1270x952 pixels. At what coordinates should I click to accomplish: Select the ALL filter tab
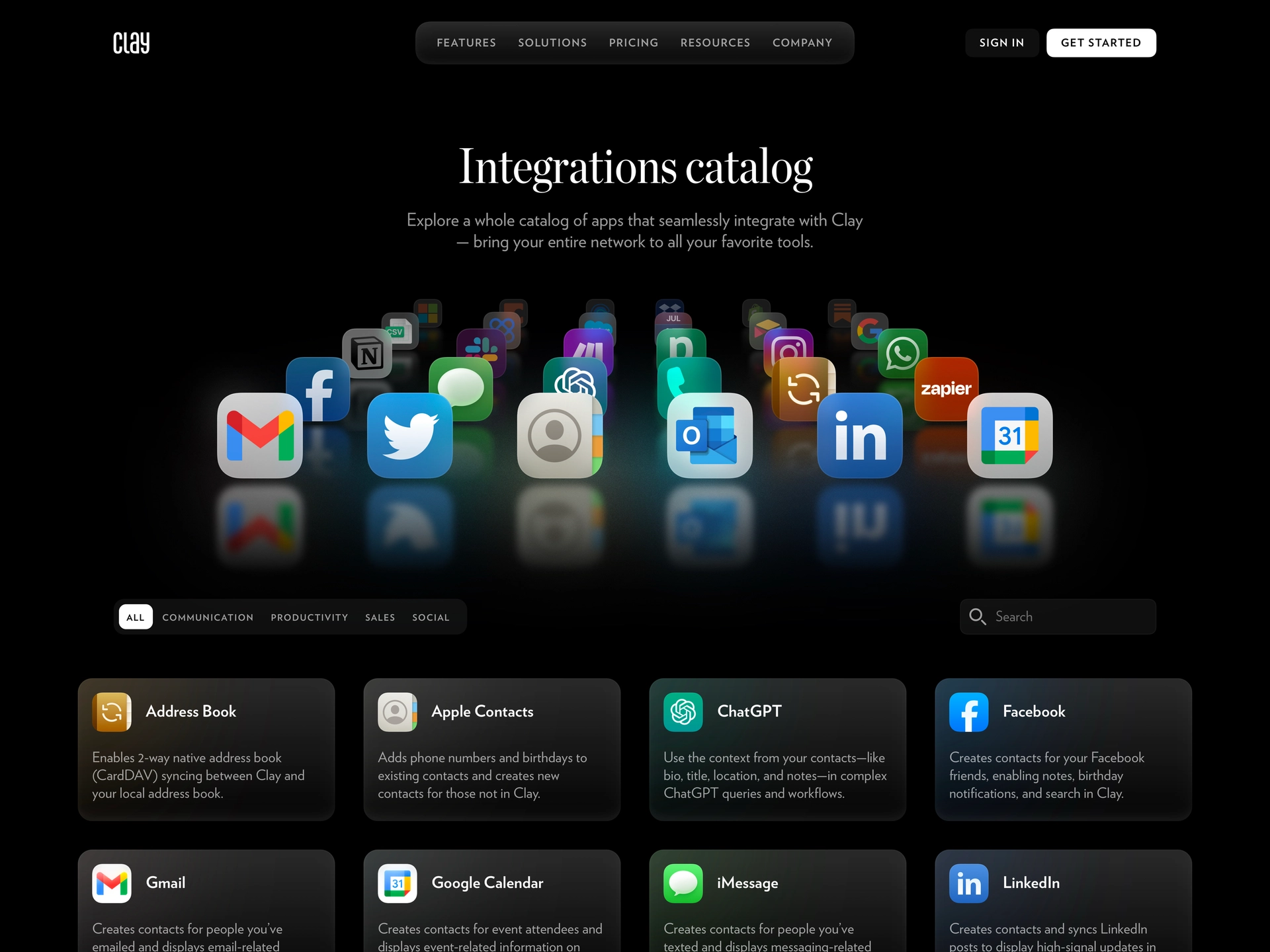[x=135, y=617]
